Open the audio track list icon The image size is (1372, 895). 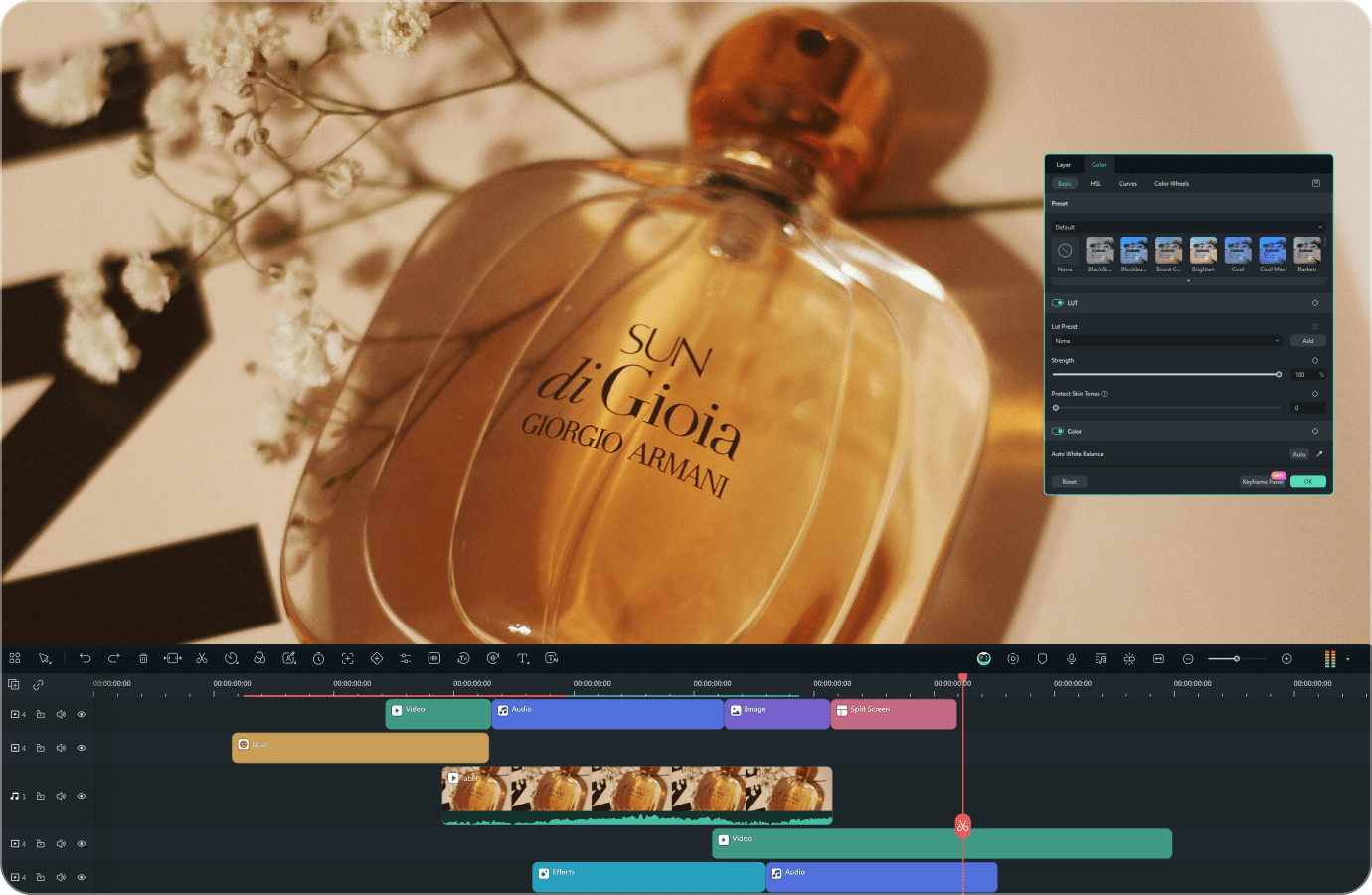1101,658
